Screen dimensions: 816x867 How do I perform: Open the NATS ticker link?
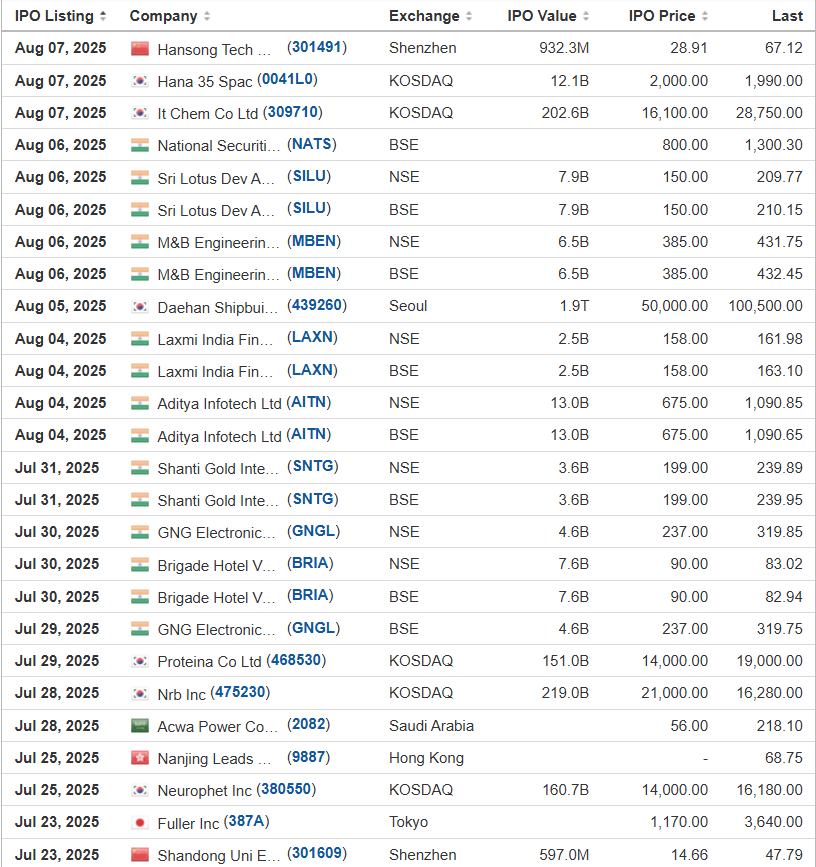312,144
